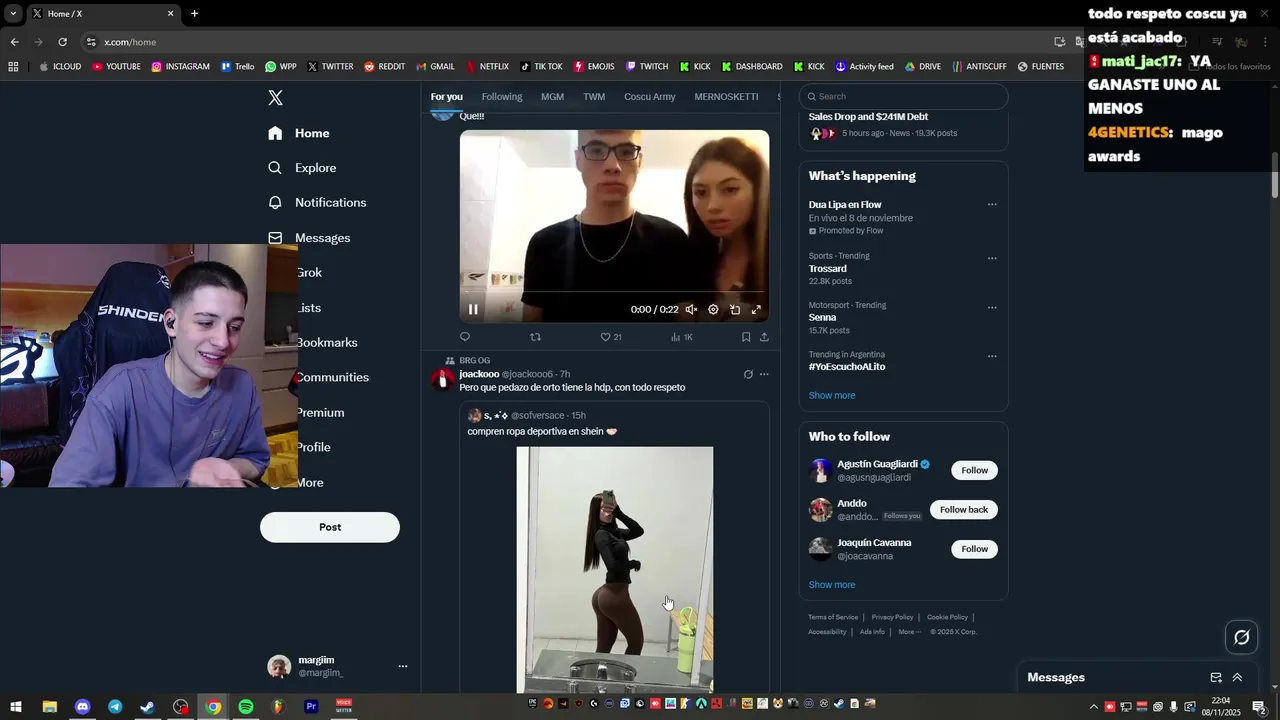Share the video post
The image size is (1280, 720).
pos(764,337)
